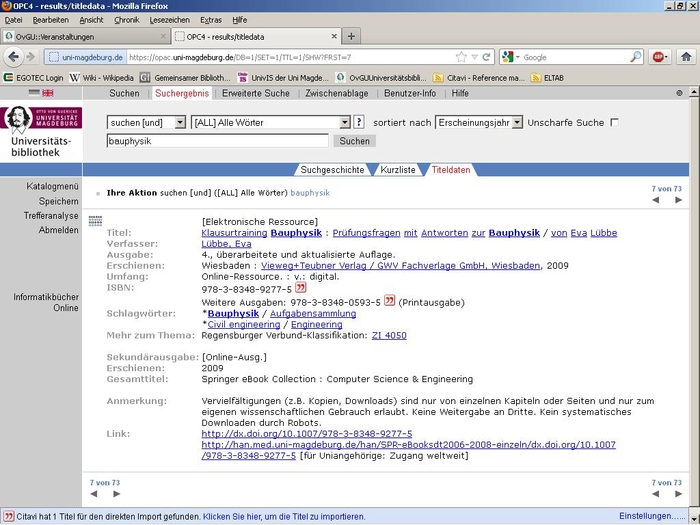The height and width of the screenshot is (525, 700).
Task: Open the Chronik menu
Action: [x=127, y=20]
